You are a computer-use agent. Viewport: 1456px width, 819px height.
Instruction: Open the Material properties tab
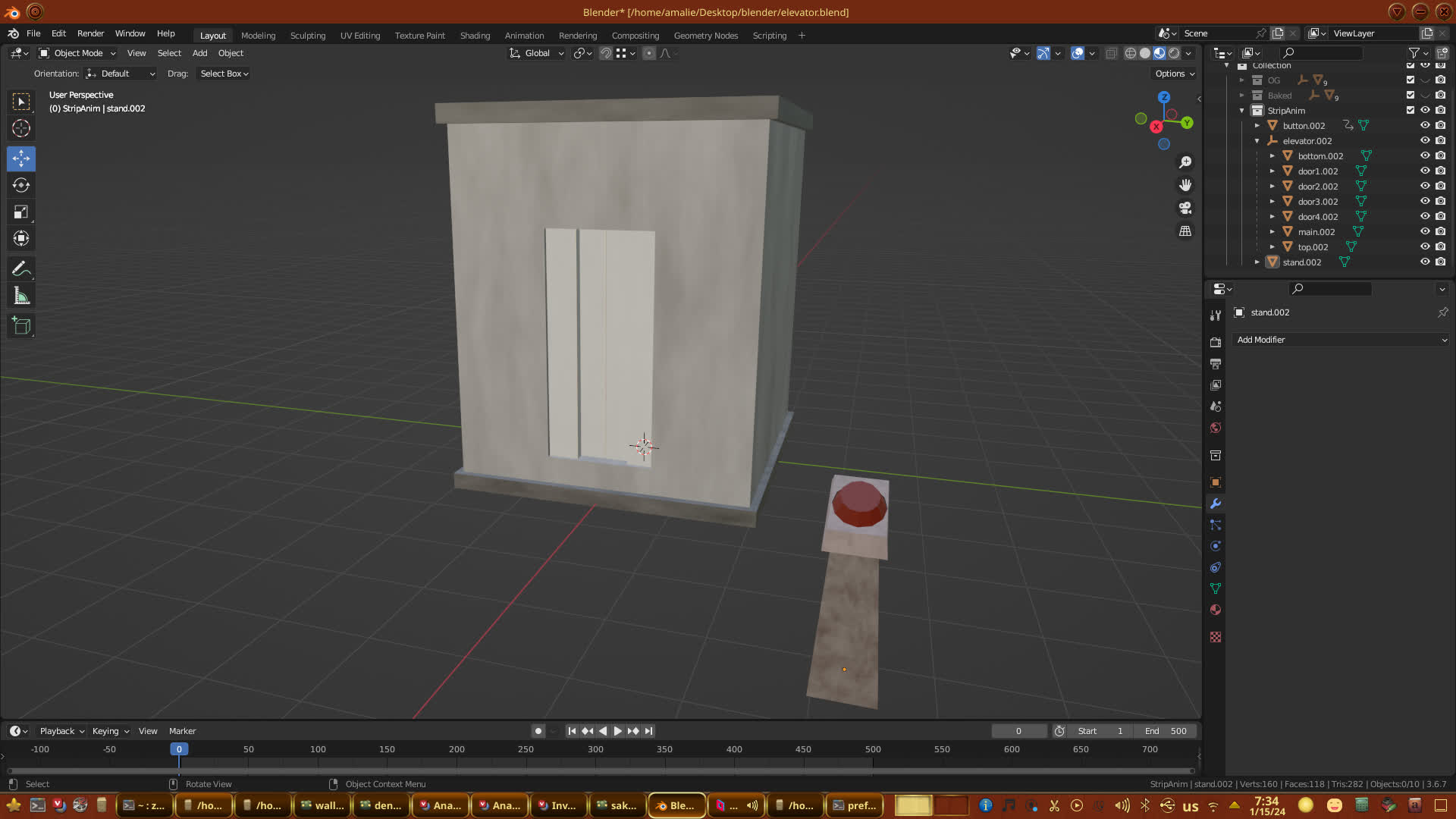pyautogui.click(x=1216, y=610)
